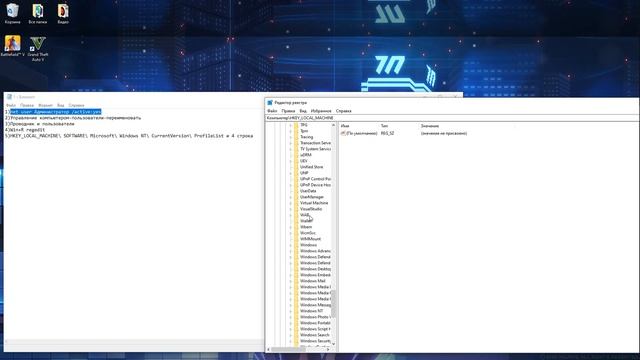640x360 pixels.
Task: Select the Windows Embedded tree key
Action: [315, 275]
